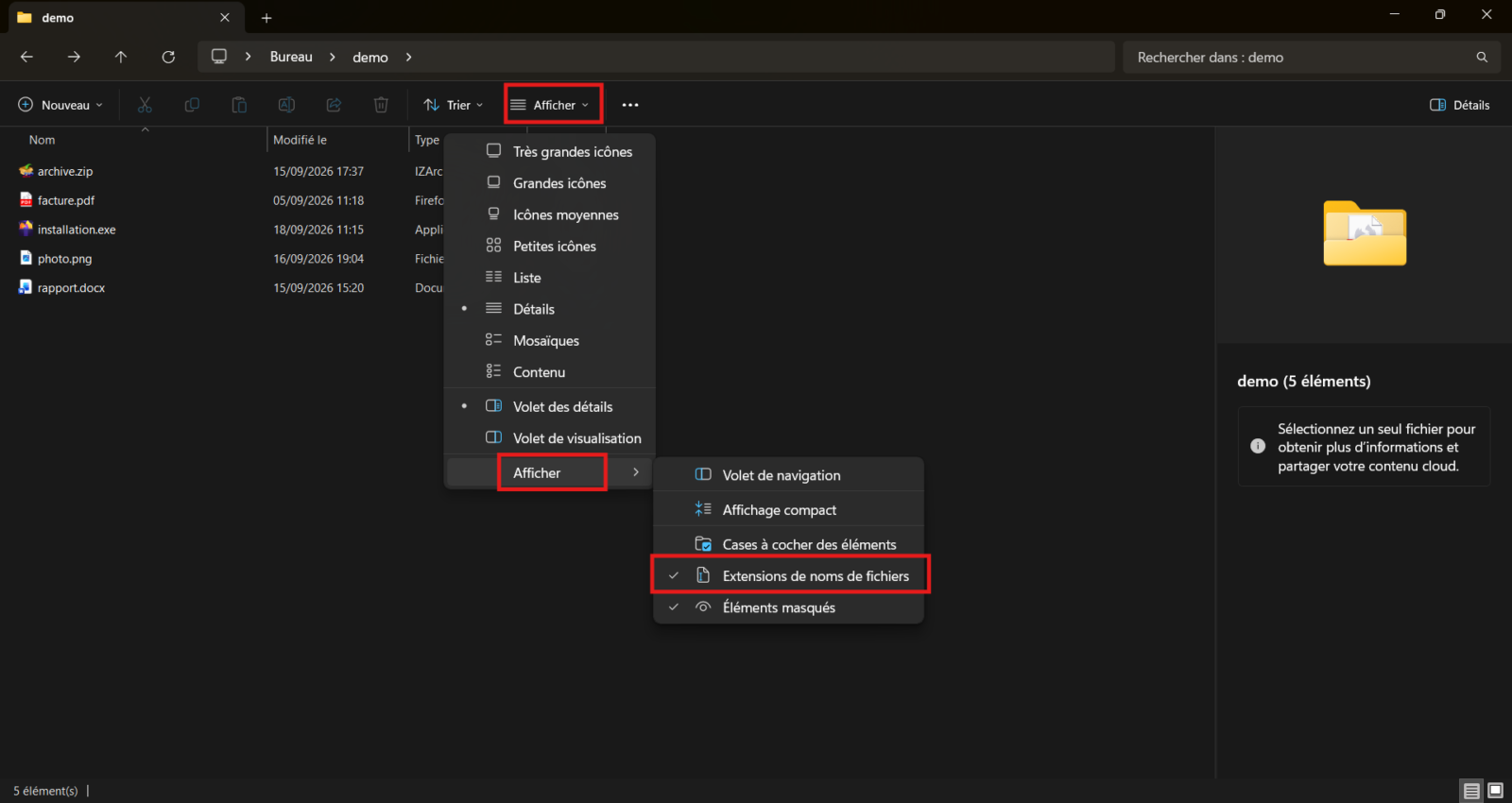
Task: Choose Contenu view
Action: (550, 372)
